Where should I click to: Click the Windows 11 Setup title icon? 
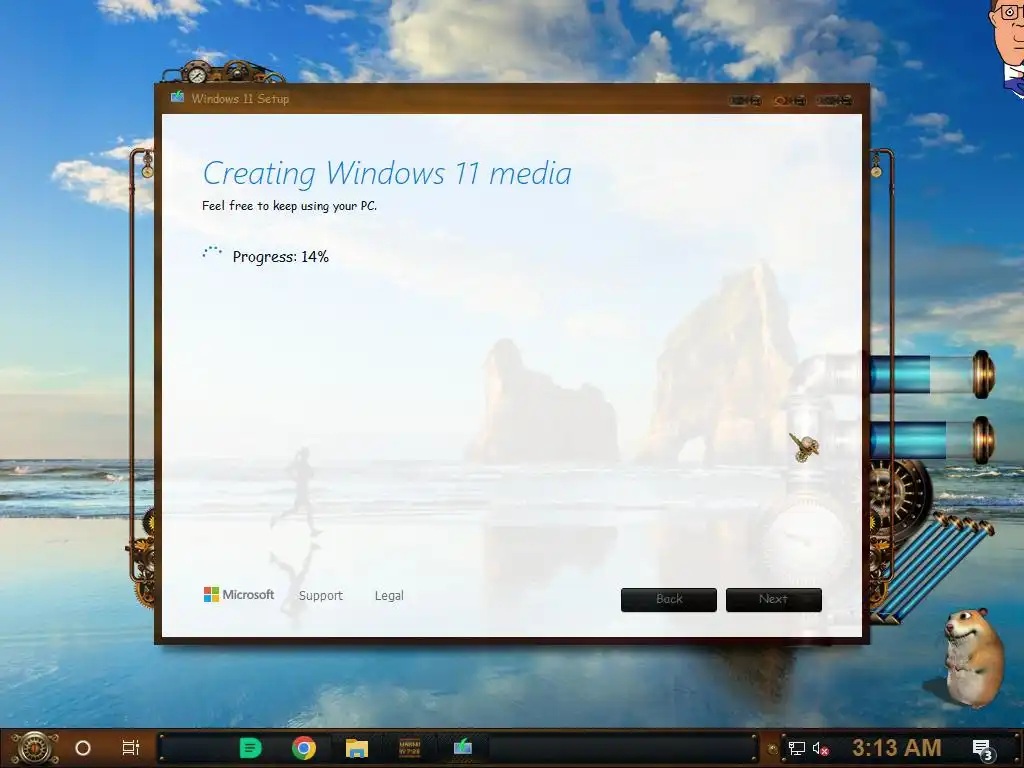[177, 98]
